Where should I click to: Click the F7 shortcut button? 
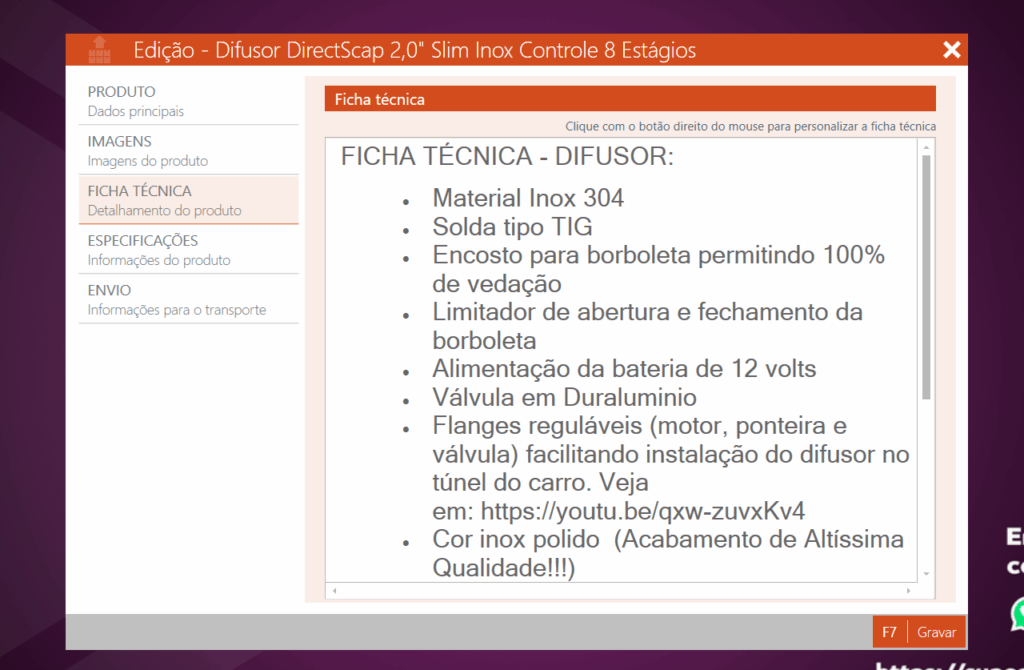889,632
